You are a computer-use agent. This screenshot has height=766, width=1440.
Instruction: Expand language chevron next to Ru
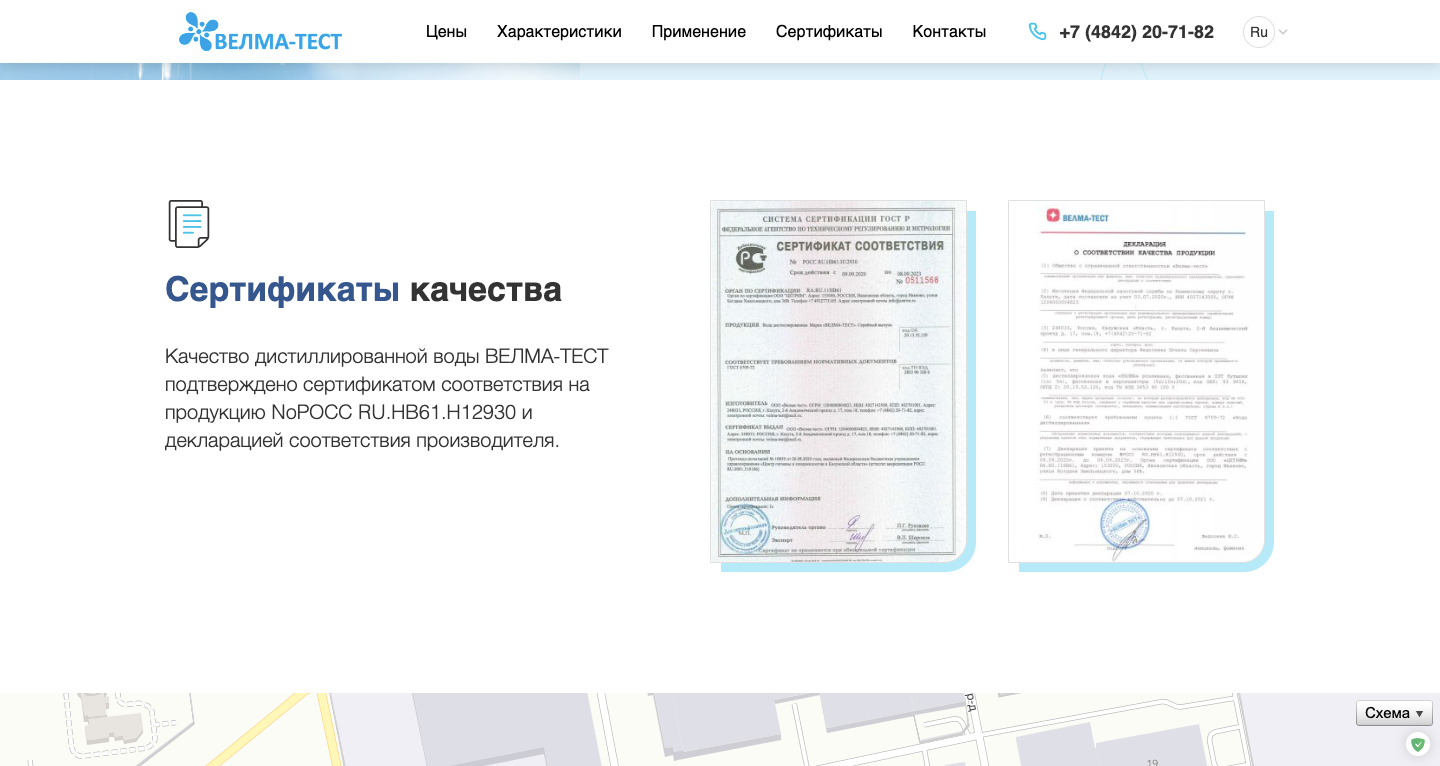click(x=1283, y=32)
